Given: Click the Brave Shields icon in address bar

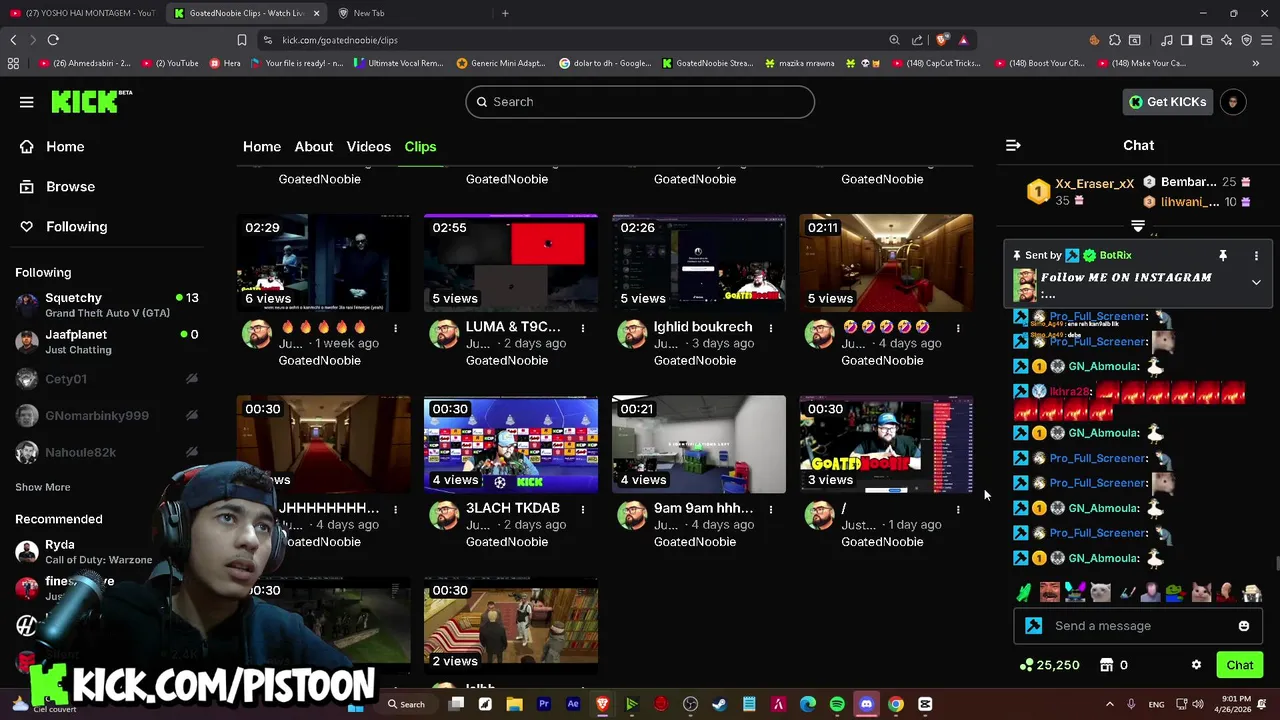Looking at the screenshot, I should pos(942,40).
